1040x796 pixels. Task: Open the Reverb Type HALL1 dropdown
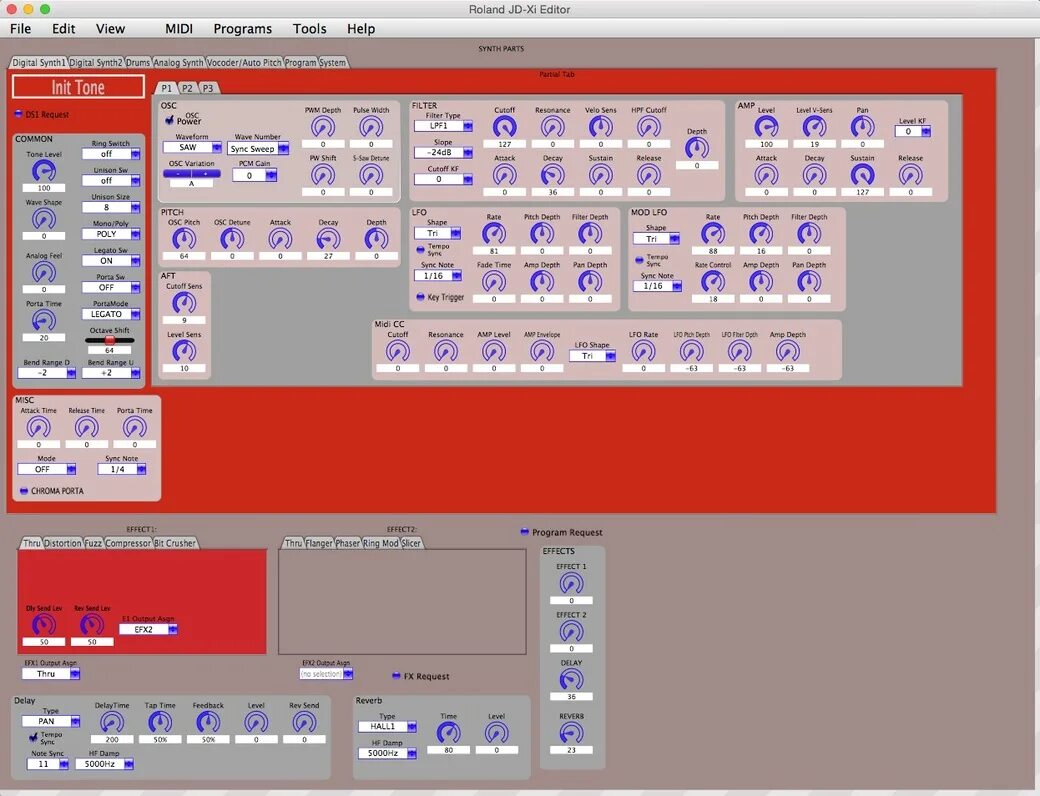click(387, 726)
